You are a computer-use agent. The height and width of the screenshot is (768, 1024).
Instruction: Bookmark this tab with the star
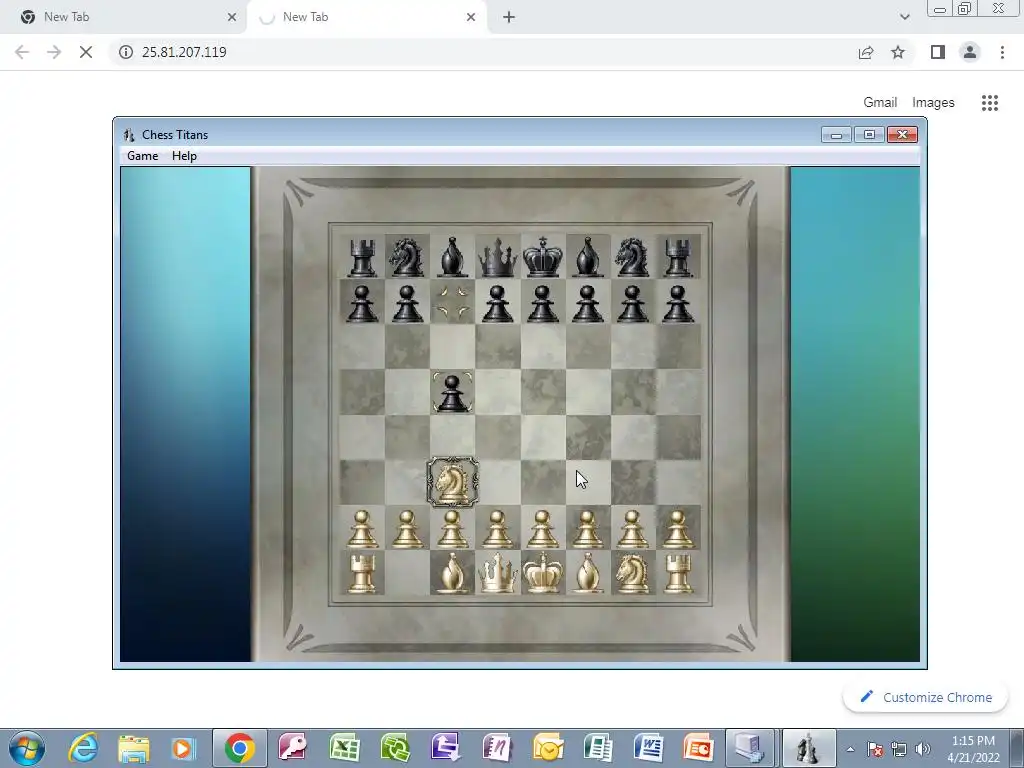click(898, 52)
